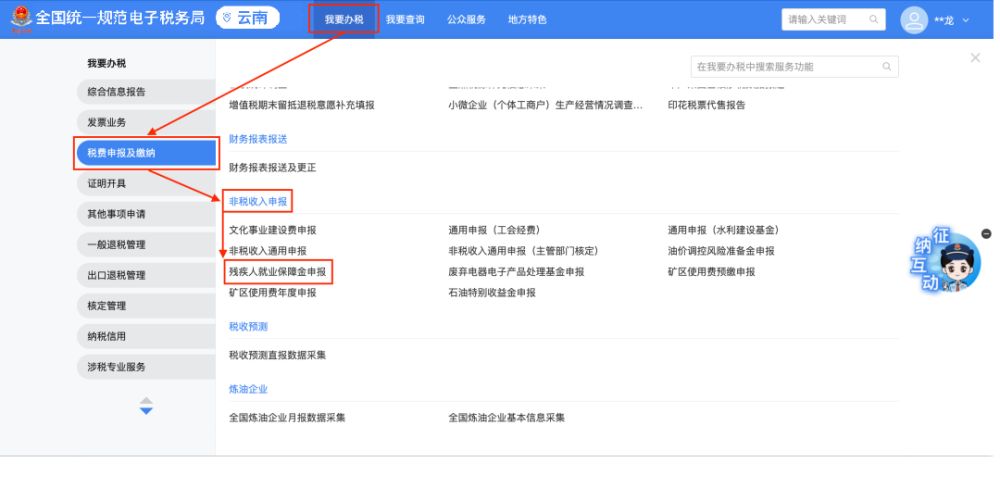Viewport: 1000px width, 500px height.
Task: Switch to the 我要查询 menu
Action: (405, 19)
